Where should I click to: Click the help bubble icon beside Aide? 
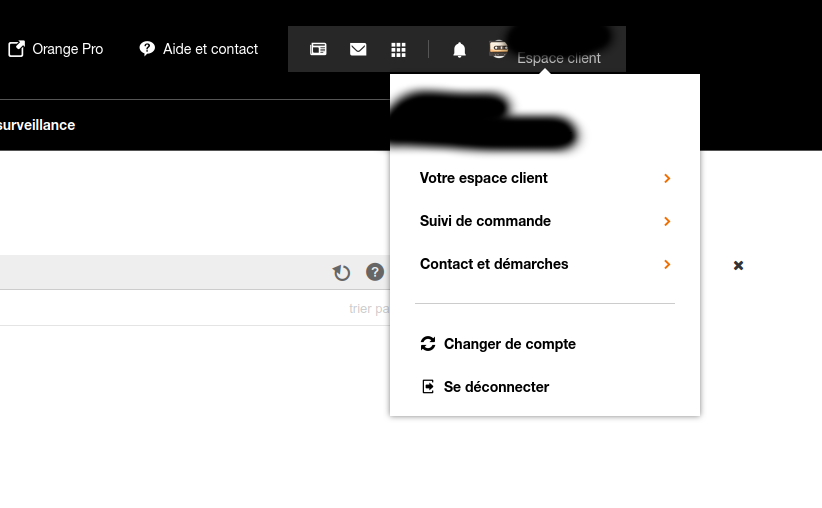click(147, 49)
